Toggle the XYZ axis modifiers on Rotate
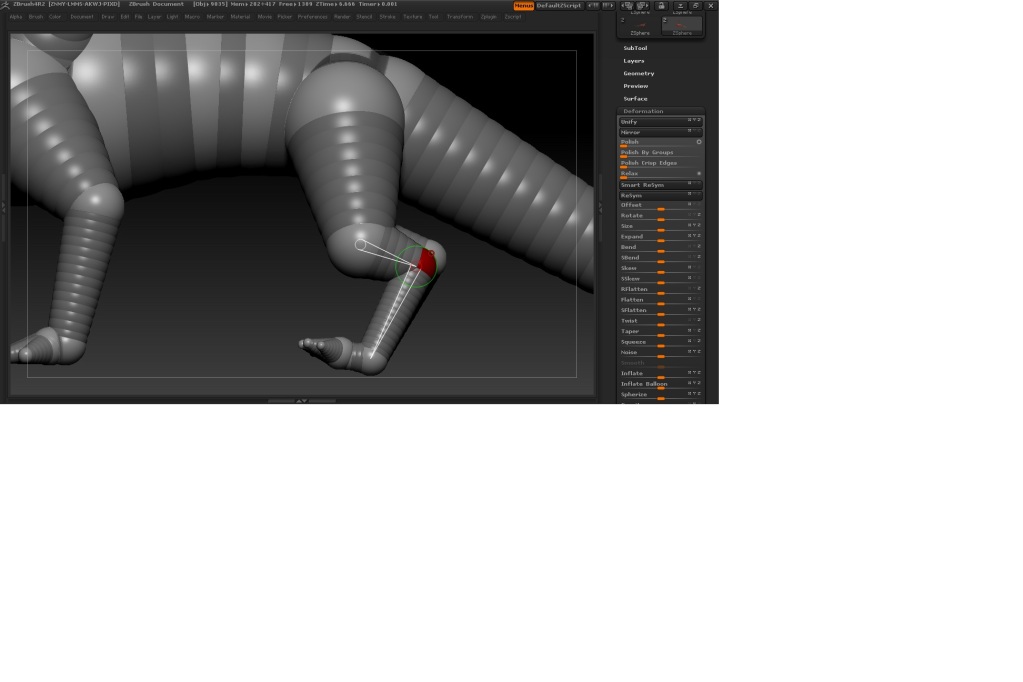Image resolution: width=1023 pixels, height=682 pixels. coord(694,215)
